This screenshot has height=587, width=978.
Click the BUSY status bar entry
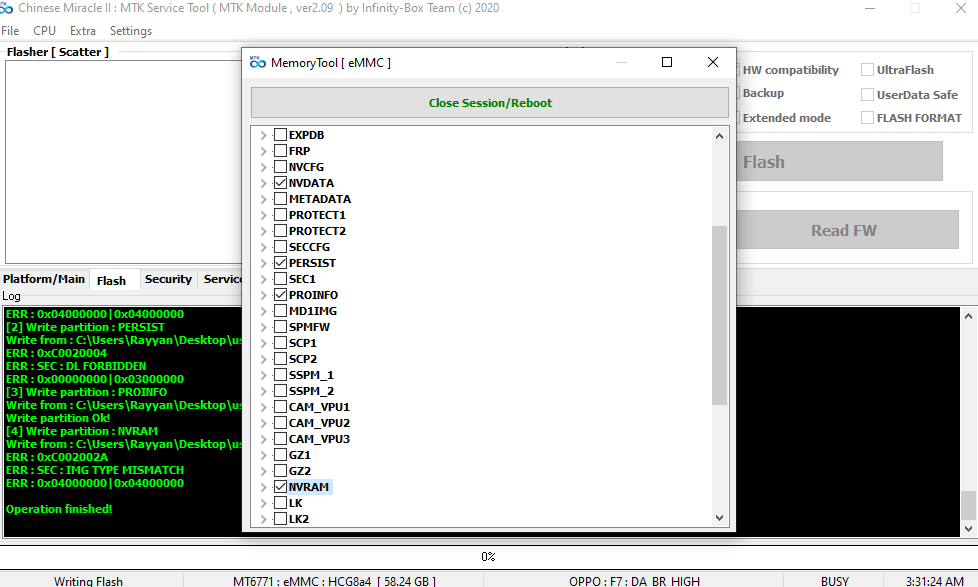[x=835, y=581]
